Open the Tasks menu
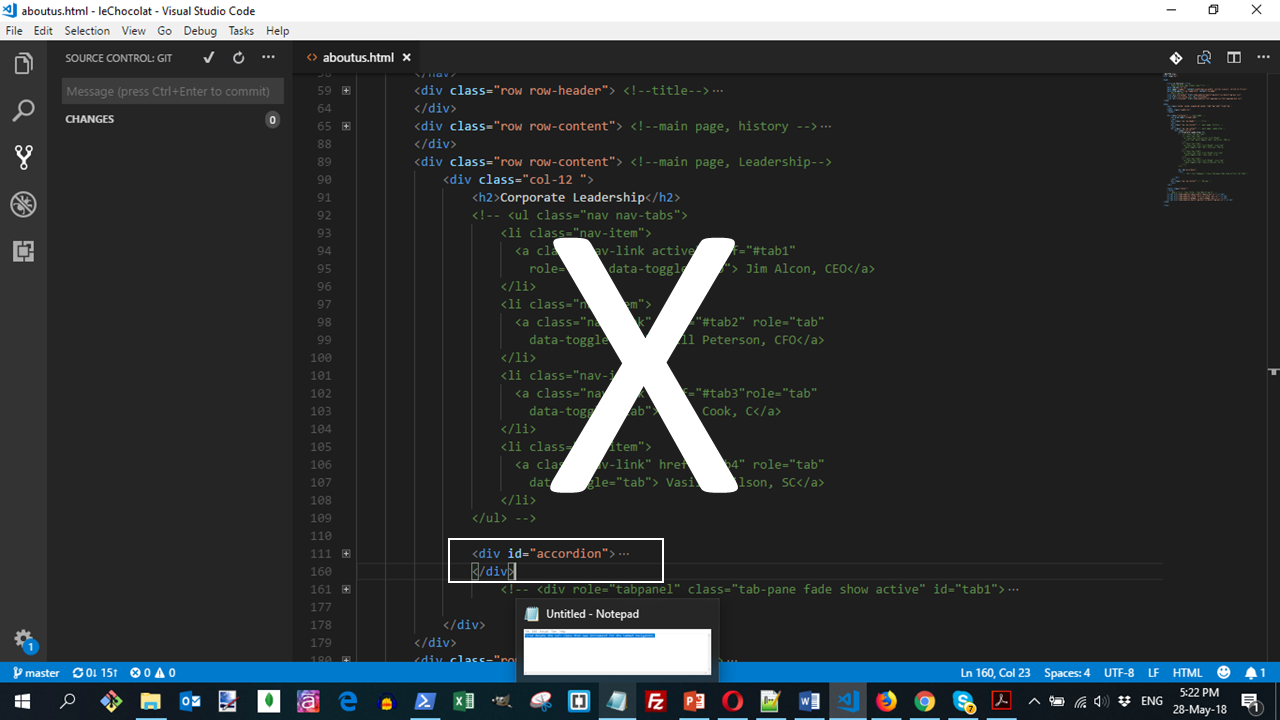The image size is (1280, 720). (x=241, y=31)
